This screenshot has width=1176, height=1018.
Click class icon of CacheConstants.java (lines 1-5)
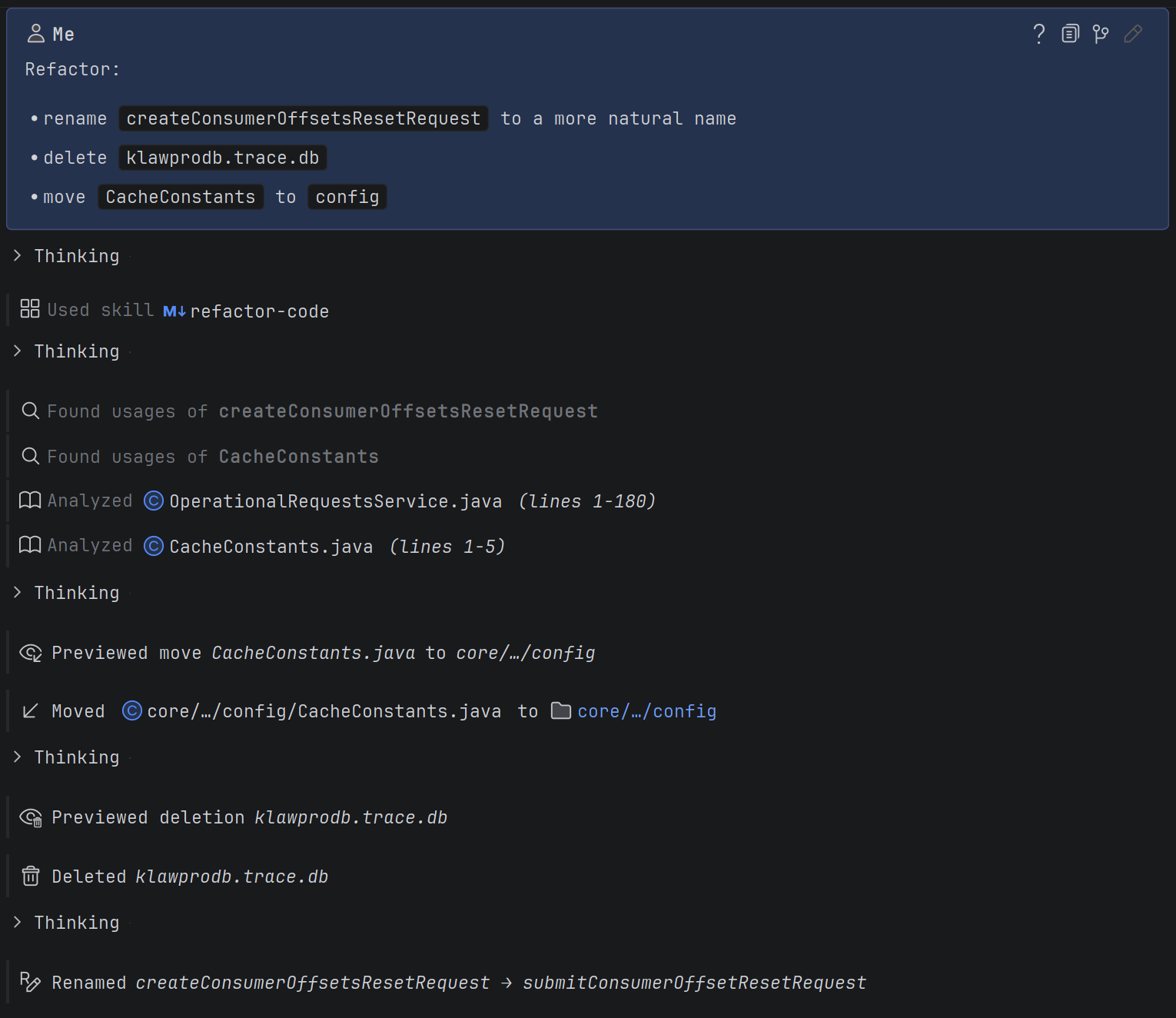154,546
